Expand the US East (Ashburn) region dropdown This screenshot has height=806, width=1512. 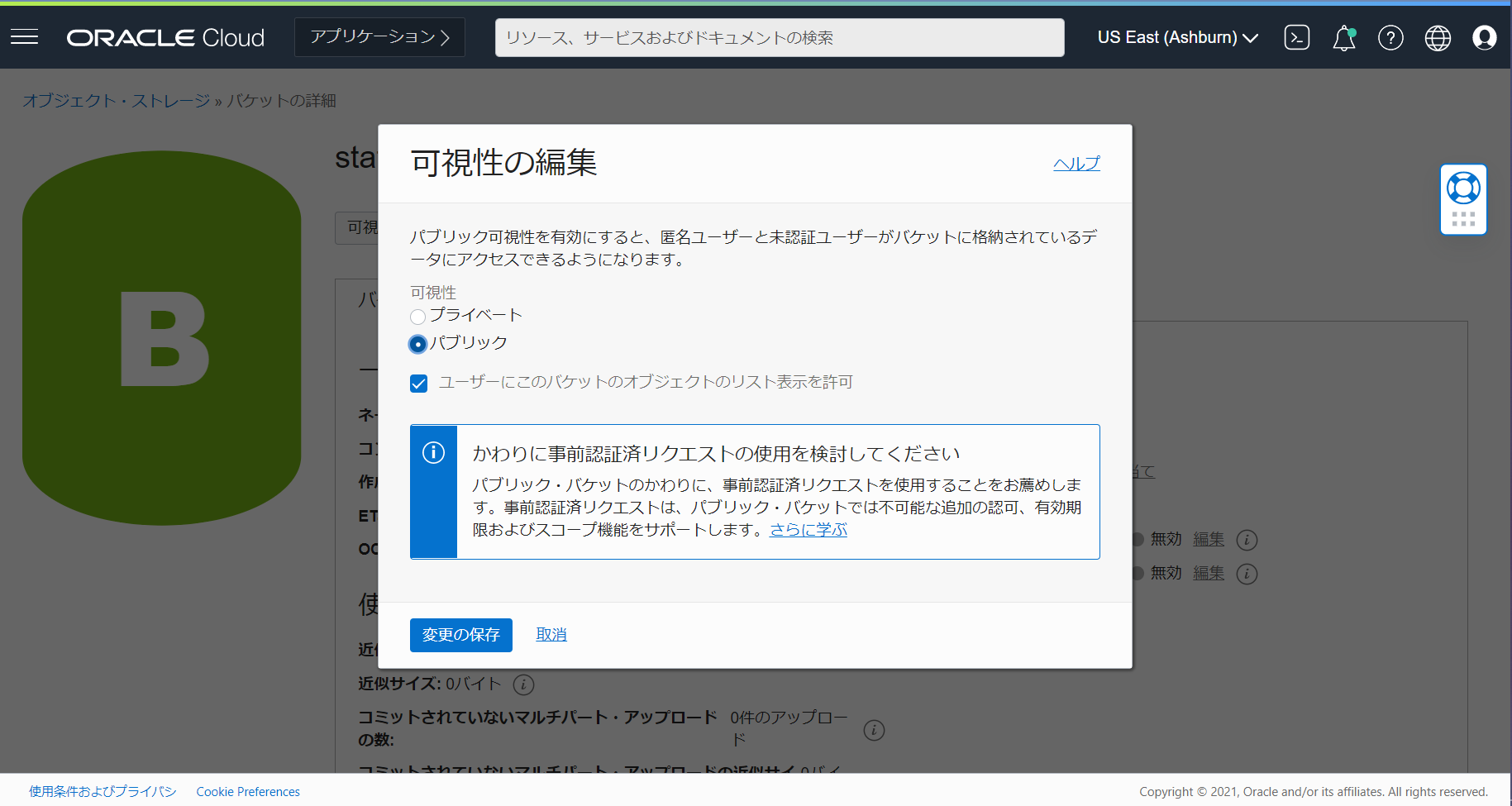(1177, 38)
